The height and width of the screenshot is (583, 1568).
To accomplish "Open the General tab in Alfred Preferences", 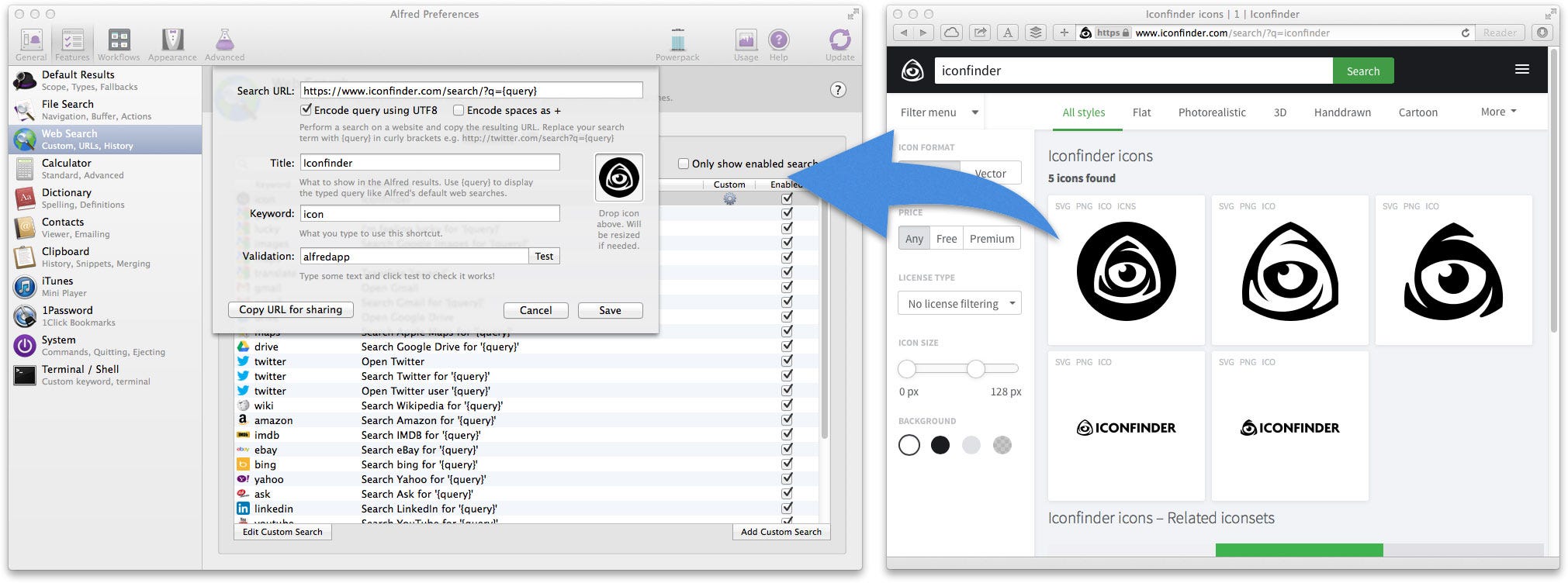I will (x=31, y=44).
